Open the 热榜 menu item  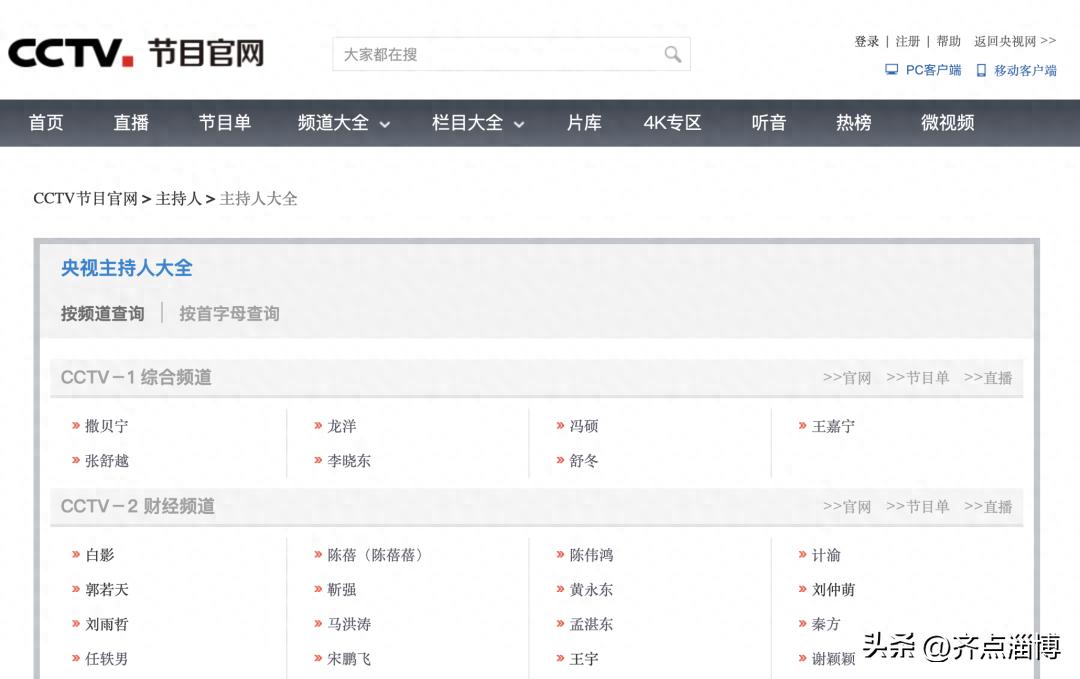[852, 123]
